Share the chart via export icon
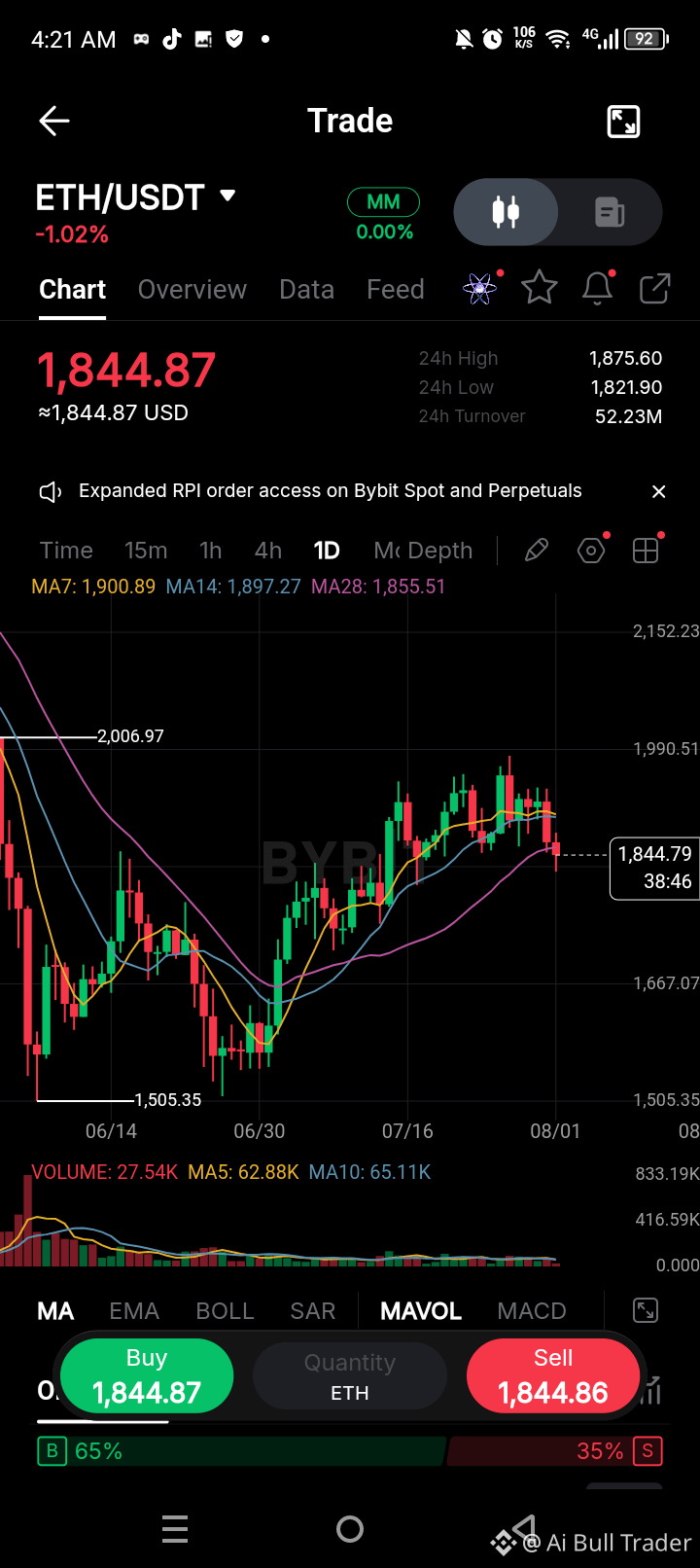 (655, 288)
